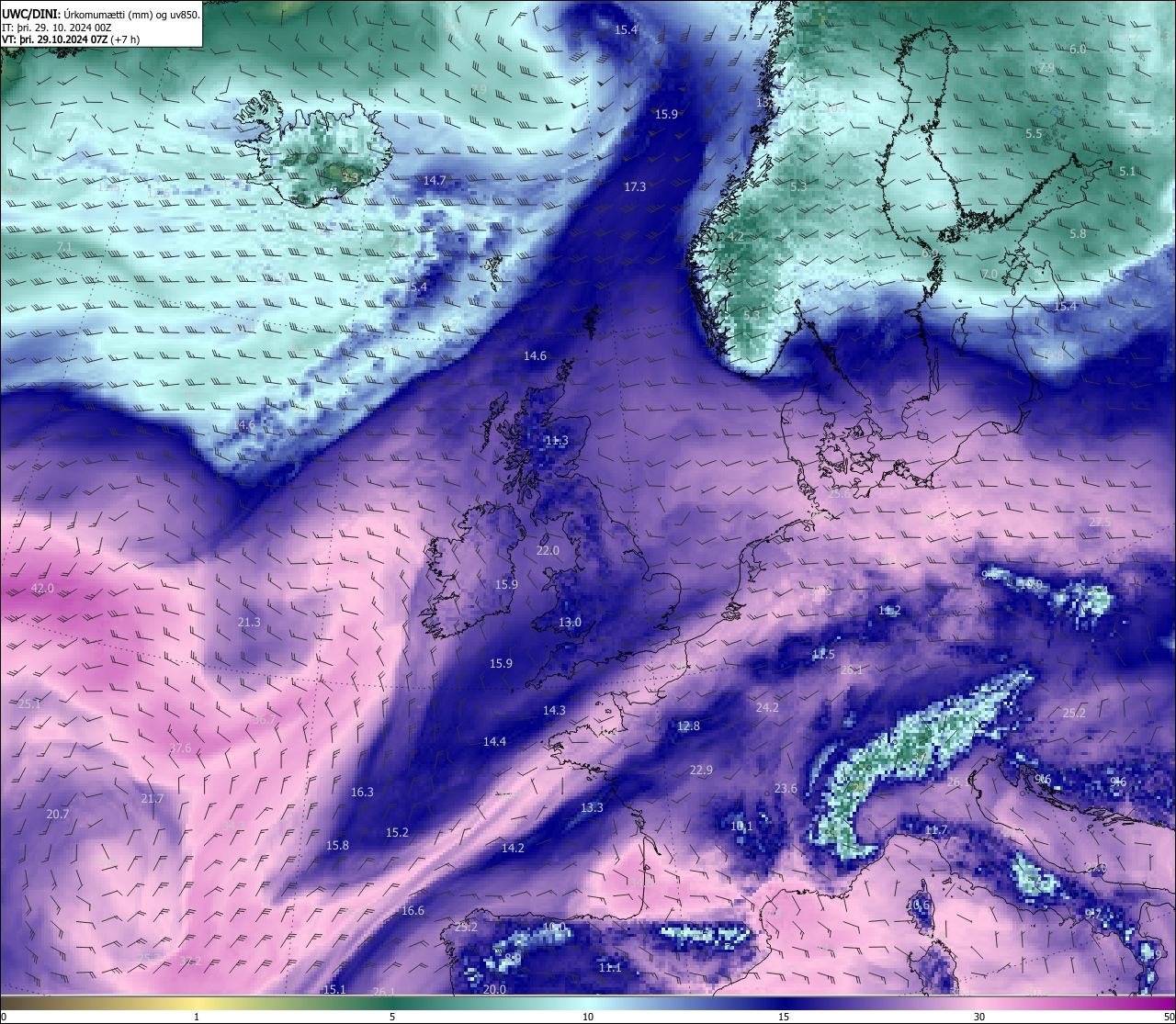Screen dimensions: 1176x1024
Task: Click the 15.1 value at the bottom edge
Action: point(334,989)
